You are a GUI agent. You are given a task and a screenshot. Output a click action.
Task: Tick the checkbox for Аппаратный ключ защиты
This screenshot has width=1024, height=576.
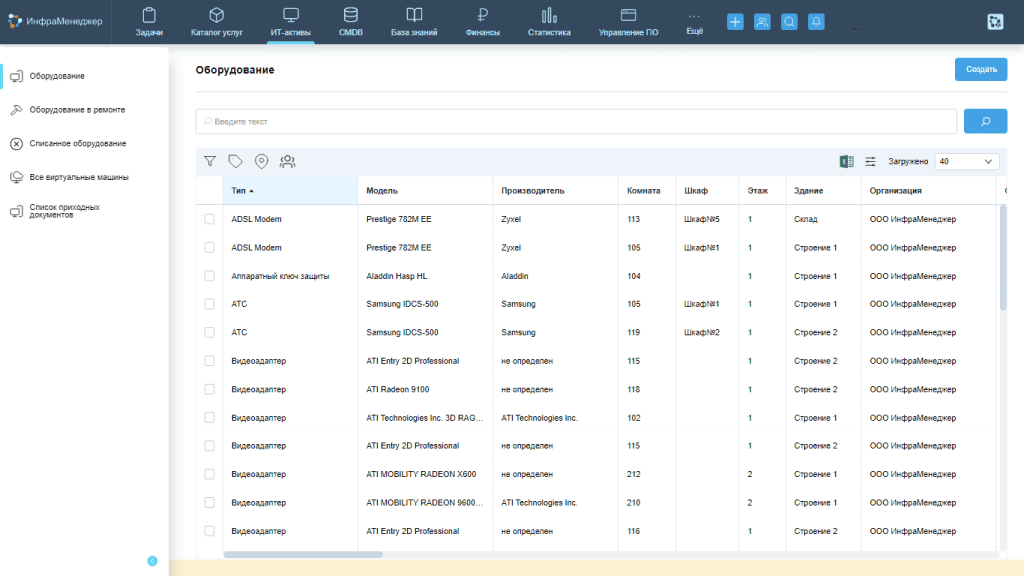tap(210, 276)
